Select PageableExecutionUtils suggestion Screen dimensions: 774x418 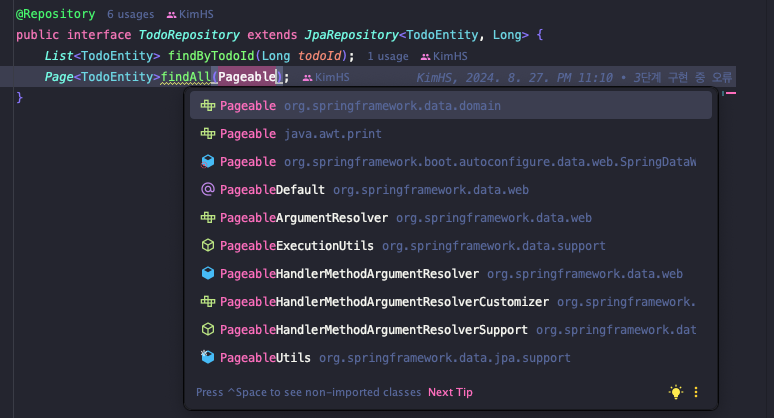tap(451, 246)
